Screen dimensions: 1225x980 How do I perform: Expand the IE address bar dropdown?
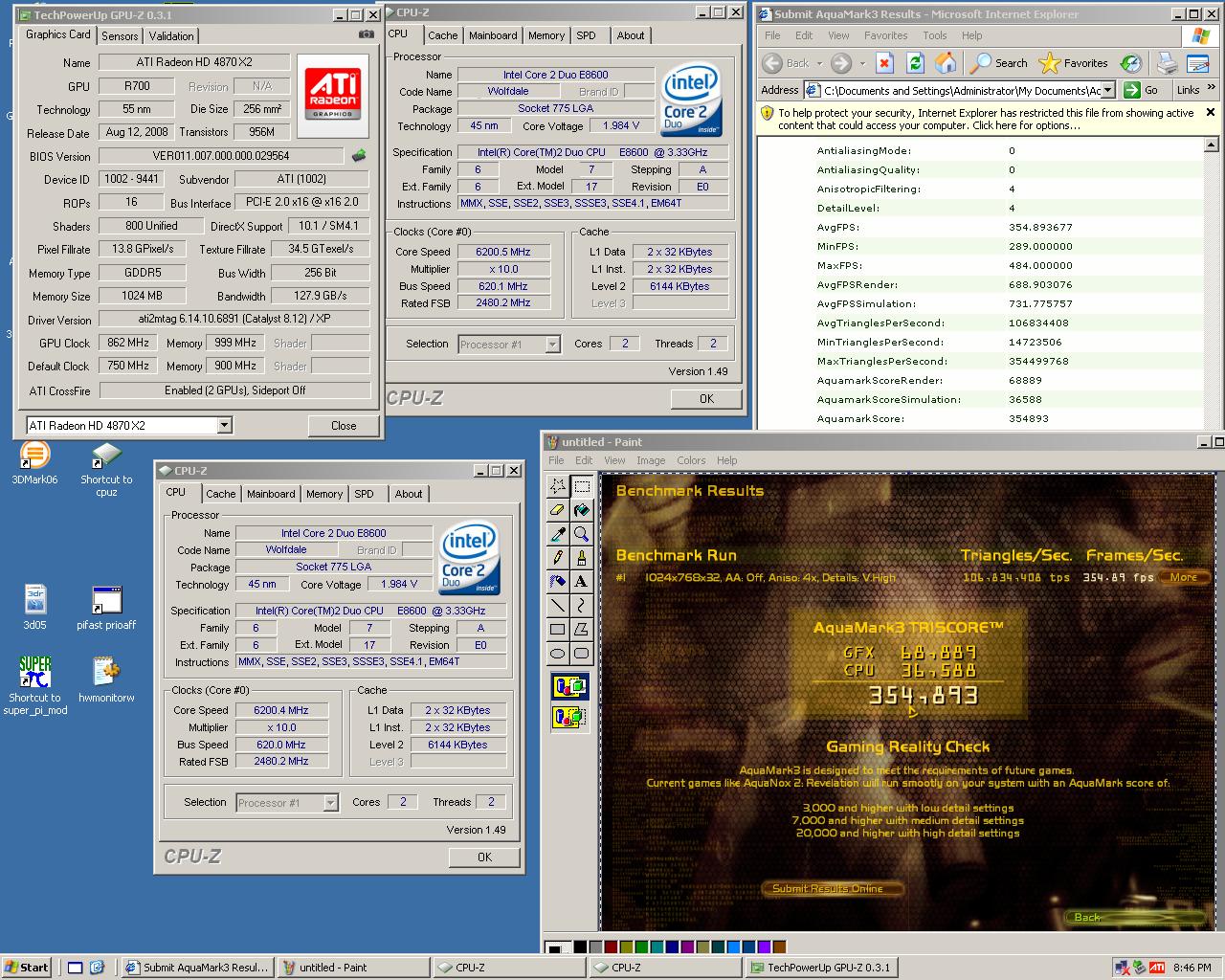coord(1108,90)
